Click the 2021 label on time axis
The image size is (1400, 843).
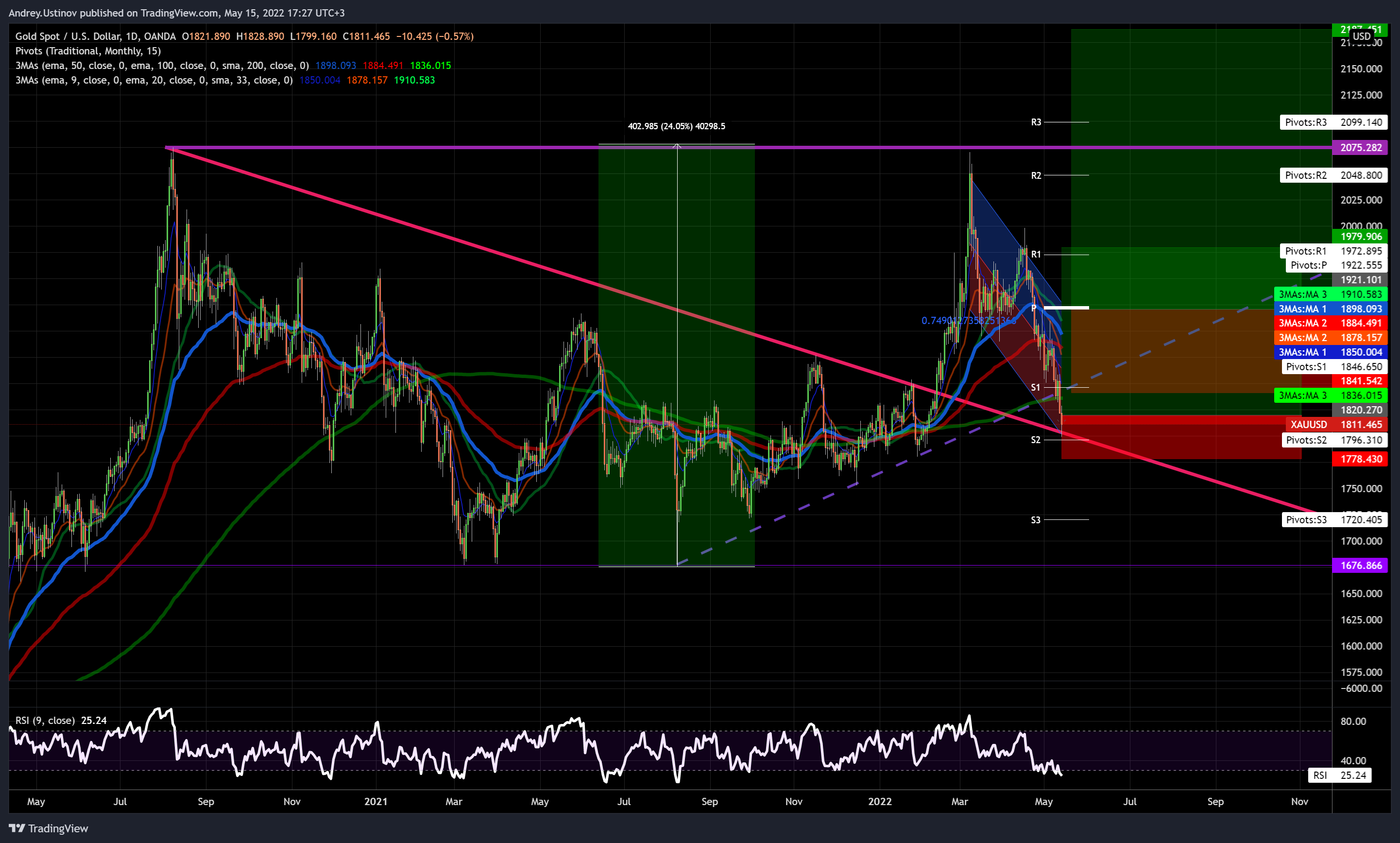376,802
